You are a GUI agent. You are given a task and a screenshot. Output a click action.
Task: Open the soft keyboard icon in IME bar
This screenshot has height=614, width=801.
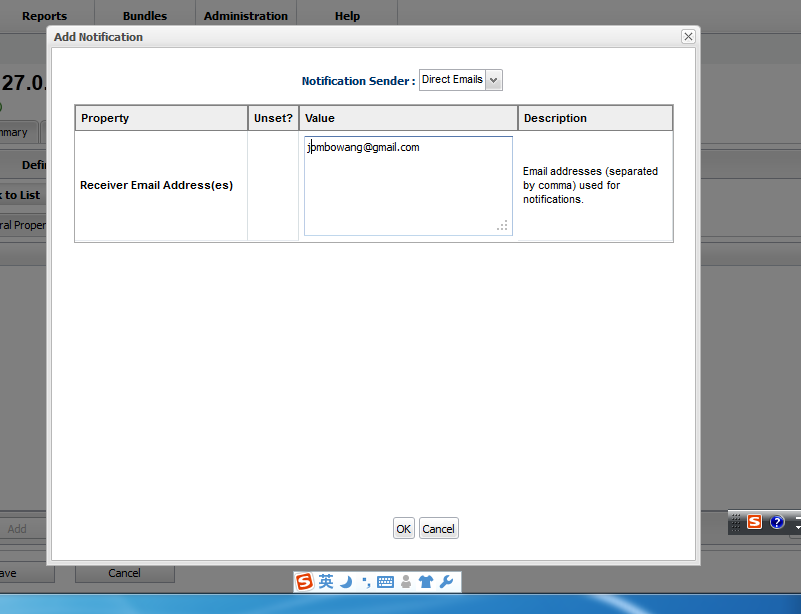coord(385,582)
